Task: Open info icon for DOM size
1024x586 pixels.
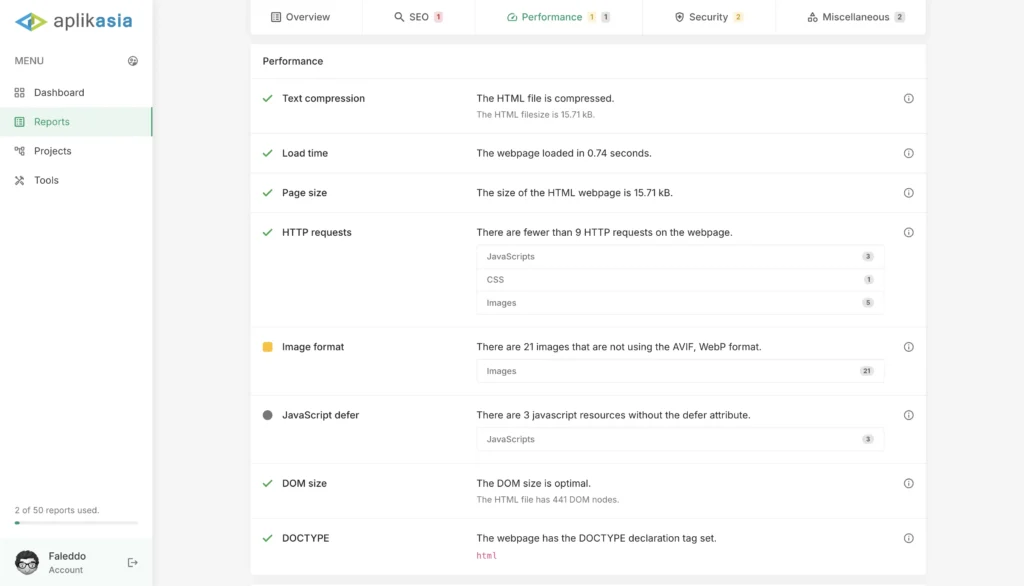Action: [908, 484]
